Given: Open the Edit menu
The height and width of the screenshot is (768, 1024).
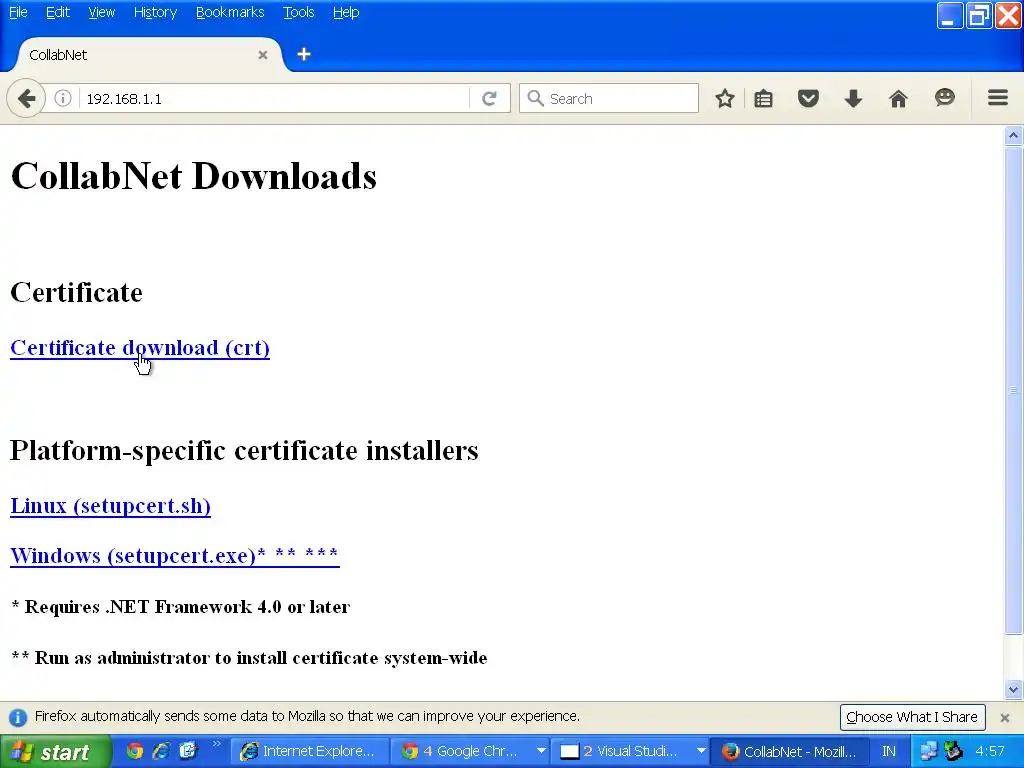Looking at the screenshot, I should 57,12.
